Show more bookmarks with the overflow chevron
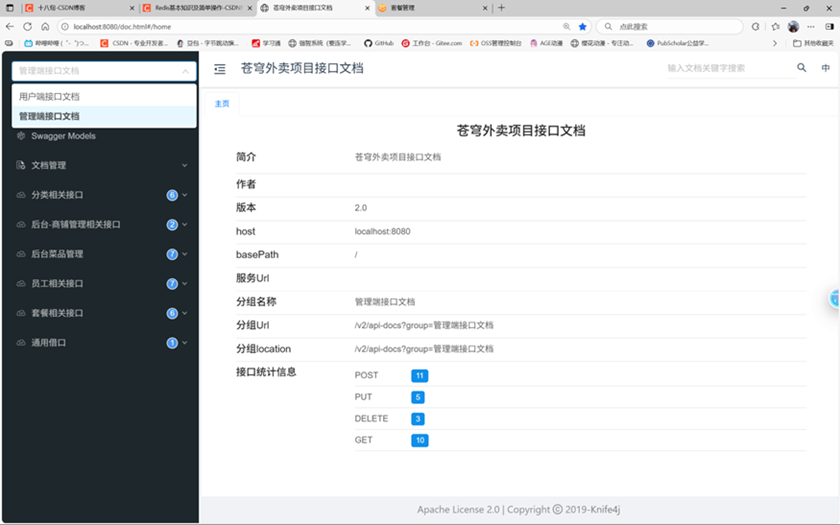 [x=775, y=43]
